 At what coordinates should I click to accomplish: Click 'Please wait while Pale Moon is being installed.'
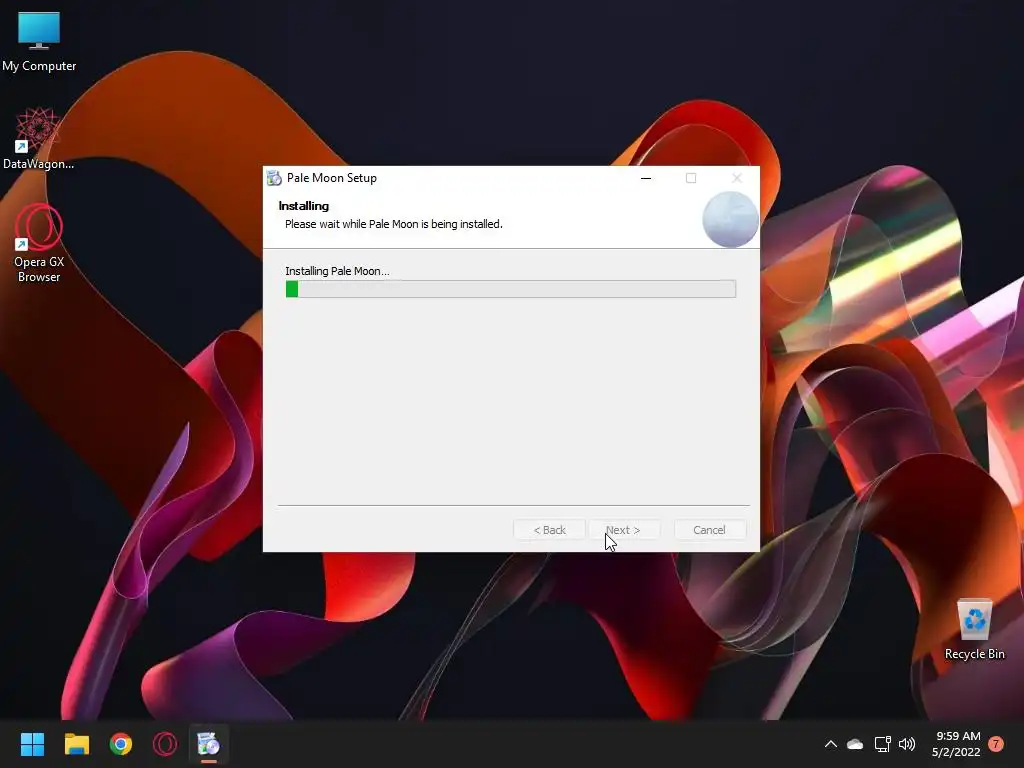pos(394,224)
